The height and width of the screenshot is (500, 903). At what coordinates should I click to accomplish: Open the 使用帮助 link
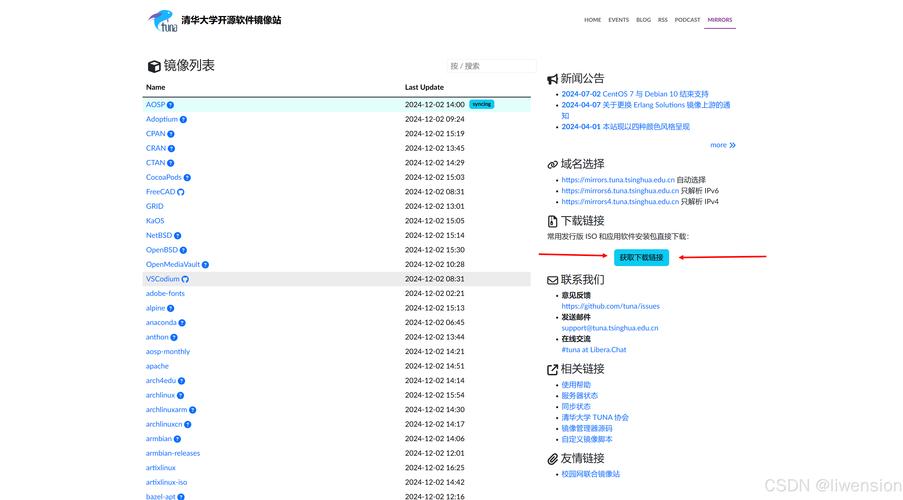576,385
